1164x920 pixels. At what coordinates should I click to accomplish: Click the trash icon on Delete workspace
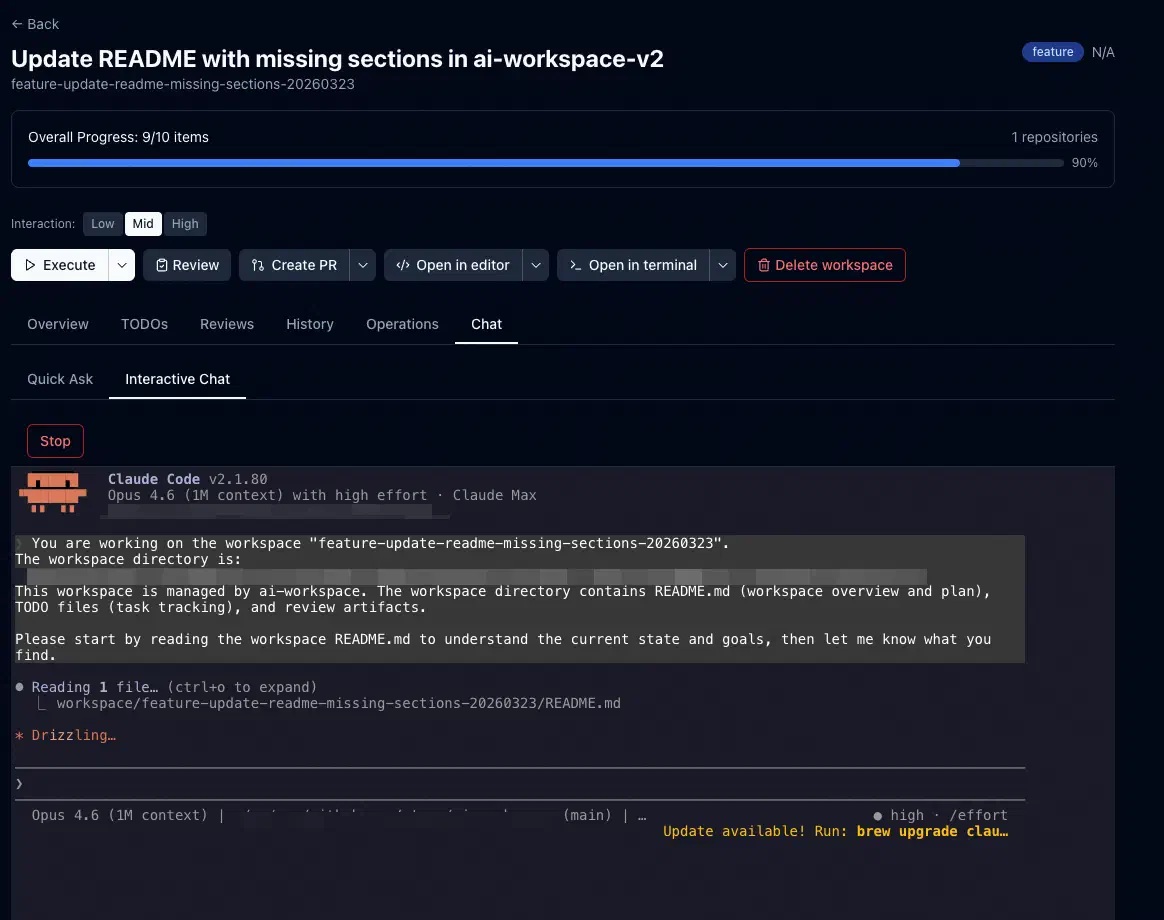point(764,265)
